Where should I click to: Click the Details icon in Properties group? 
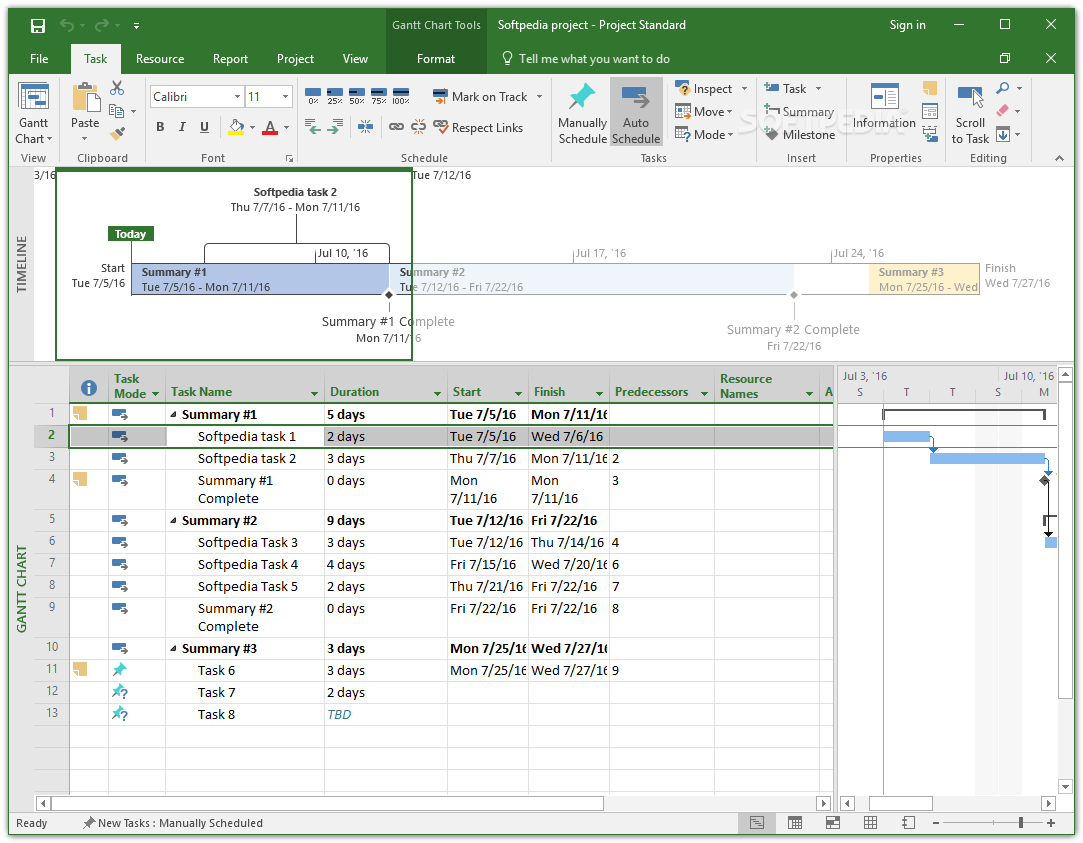pos(930,111)
